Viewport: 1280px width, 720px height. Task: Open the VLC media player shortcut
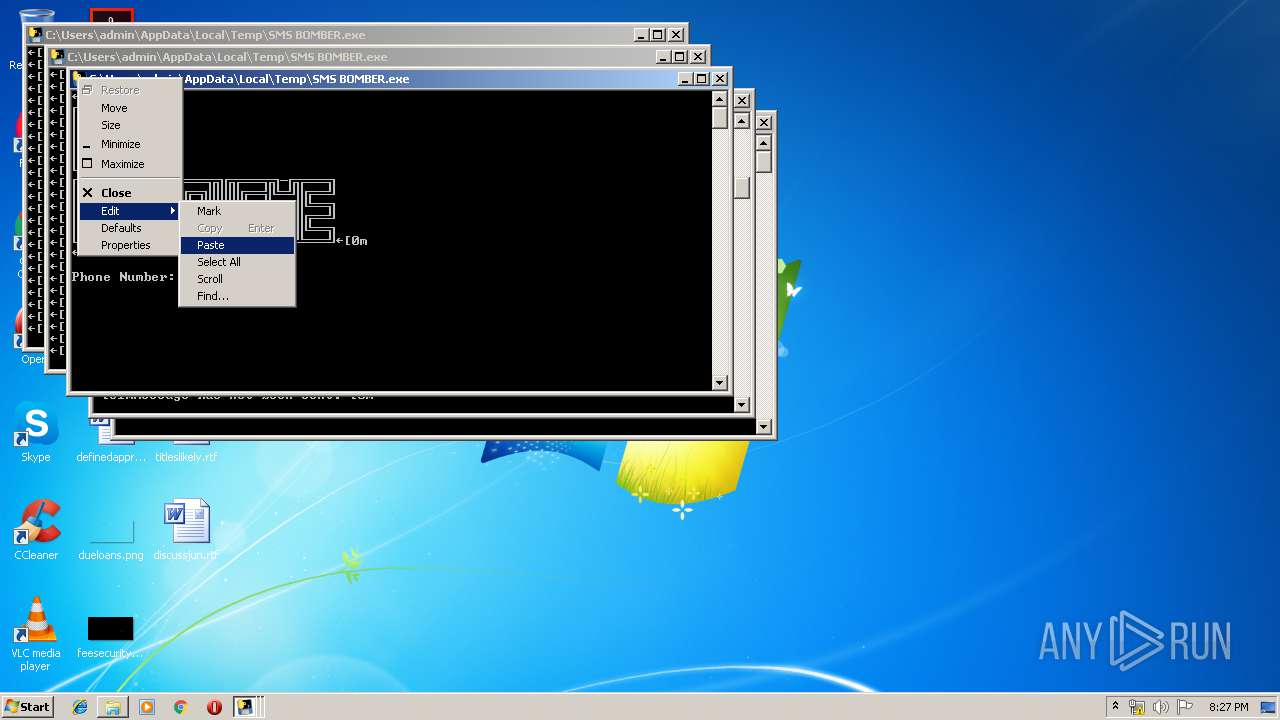(x=36, y=634)
